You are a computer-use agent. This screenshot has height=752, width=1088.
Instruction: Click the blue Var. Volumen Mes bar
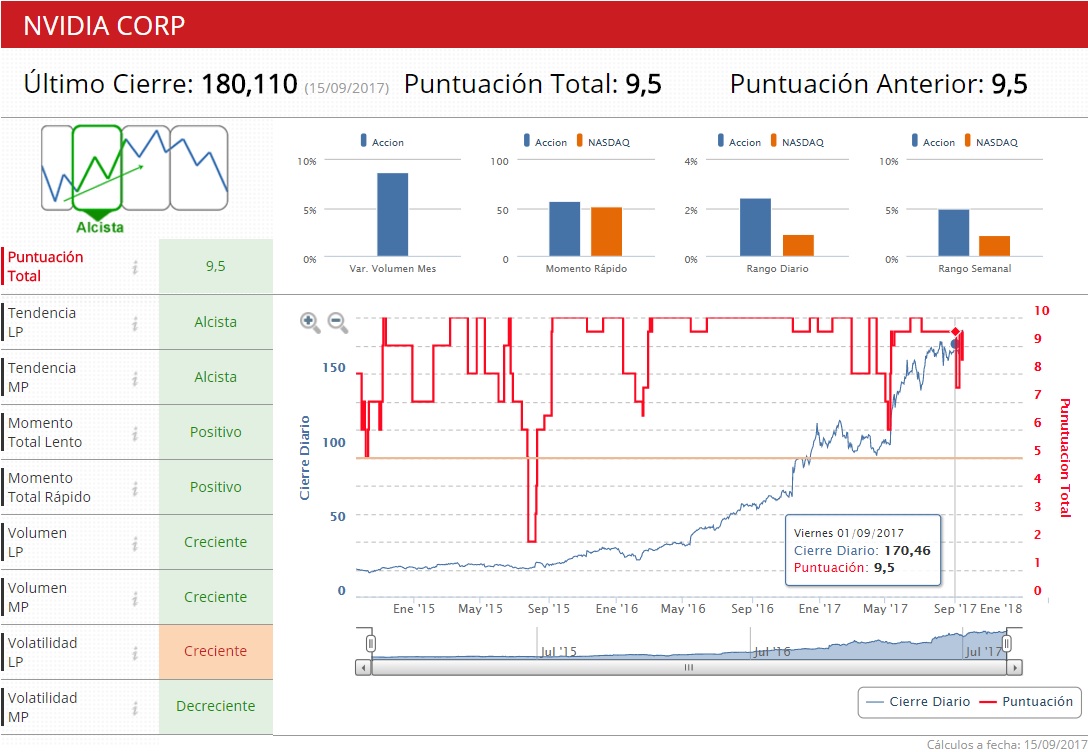[393, 214]
